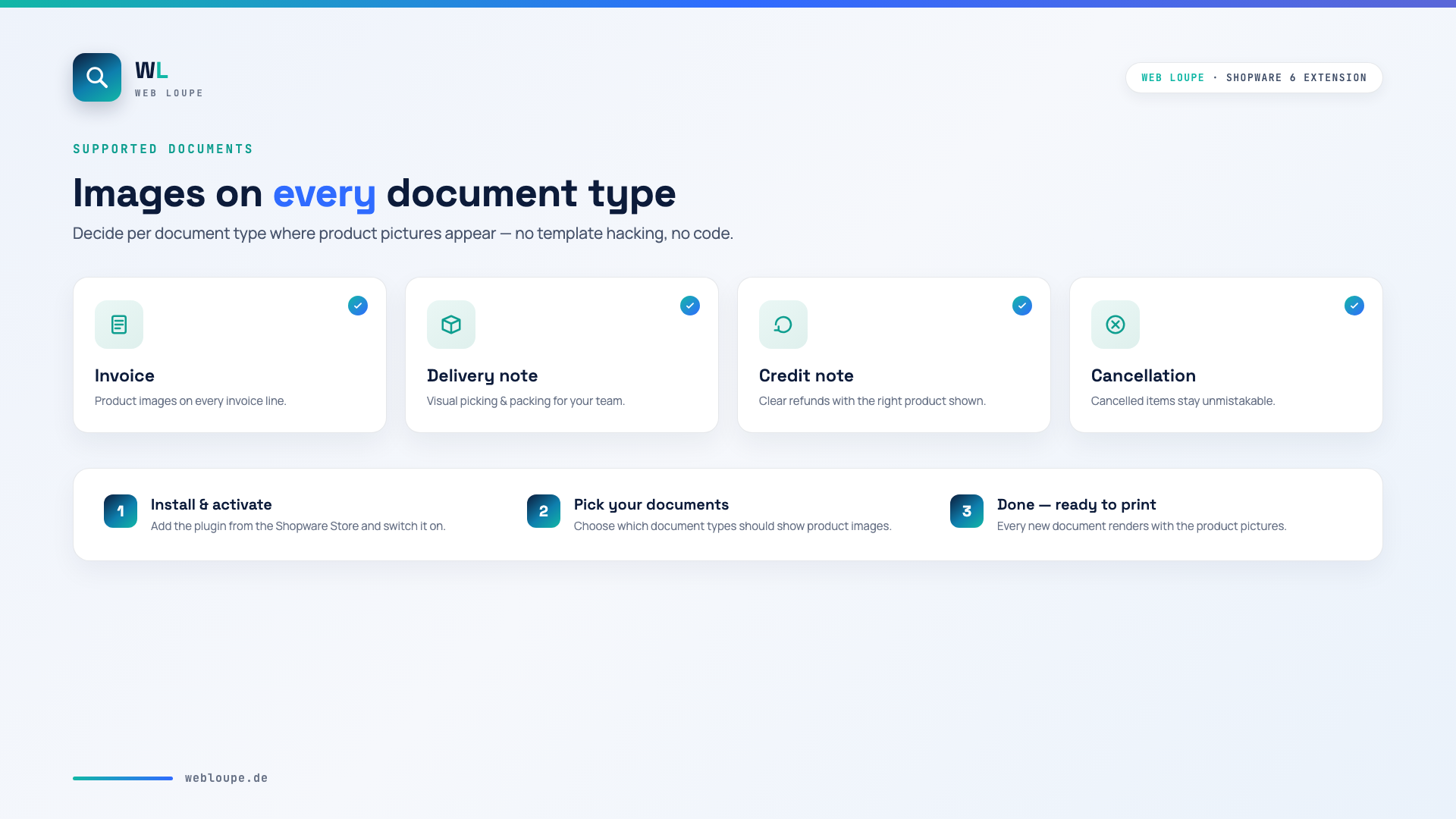
Task: Select the Credit note card title
Action: [806, 375]
